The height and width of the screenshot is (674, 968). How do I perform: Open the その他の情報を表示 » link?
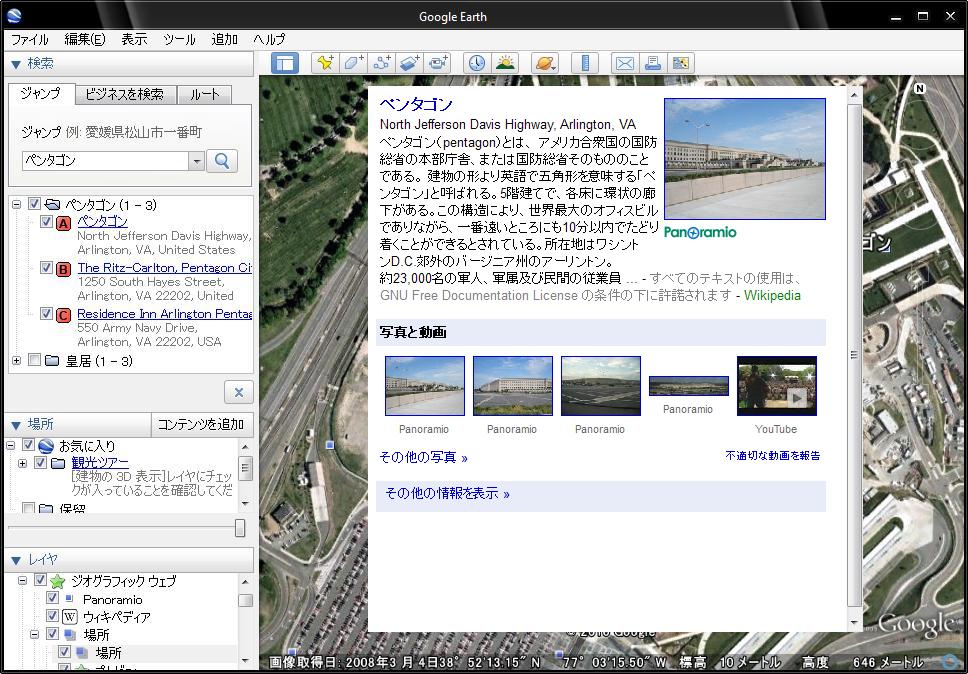[448, 494]
